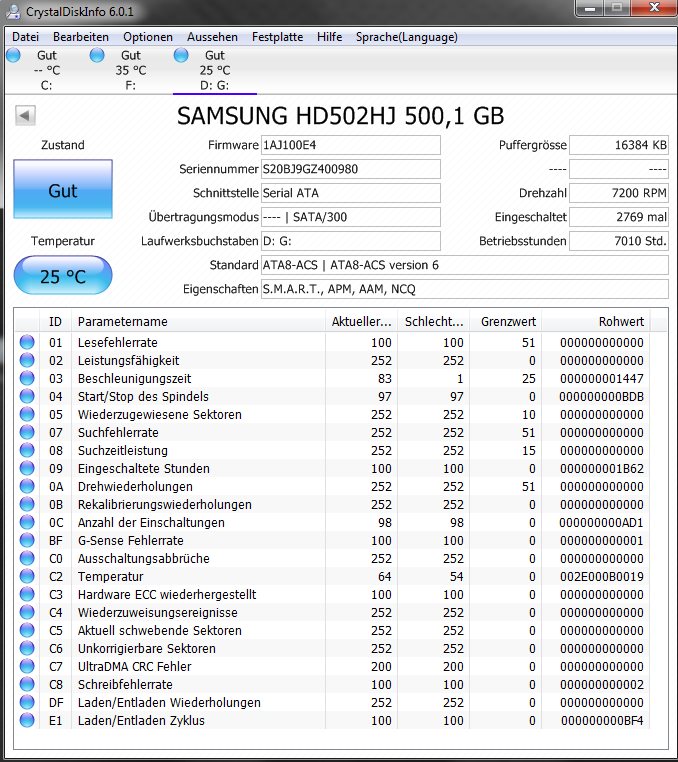The image size is (678, 762).
Task: Click status orb for C2 Temperatur row
Action: click(27, 576)
